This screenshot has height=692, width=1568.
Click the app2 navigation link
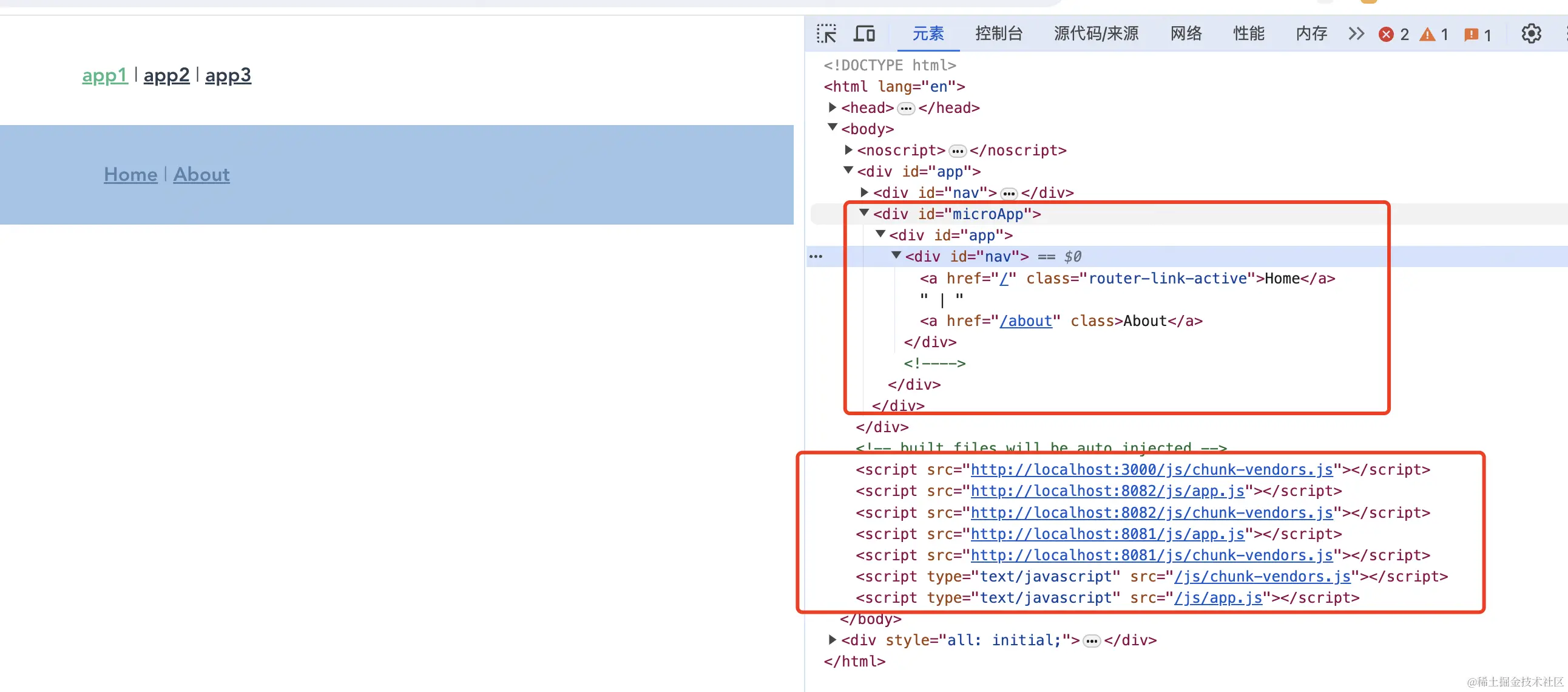[166, 75]
